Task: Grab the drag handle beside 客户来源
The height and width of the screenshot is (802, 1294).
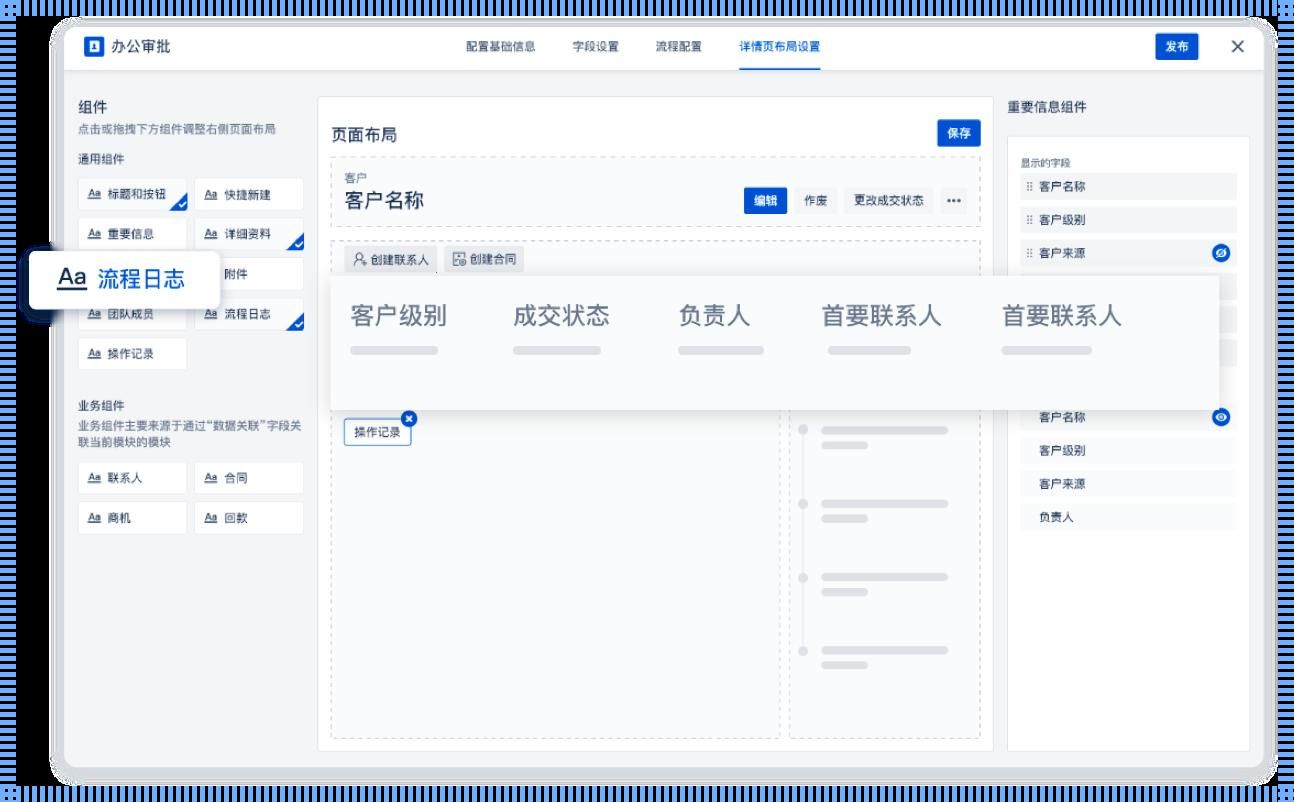Action: coord(1029,254)
